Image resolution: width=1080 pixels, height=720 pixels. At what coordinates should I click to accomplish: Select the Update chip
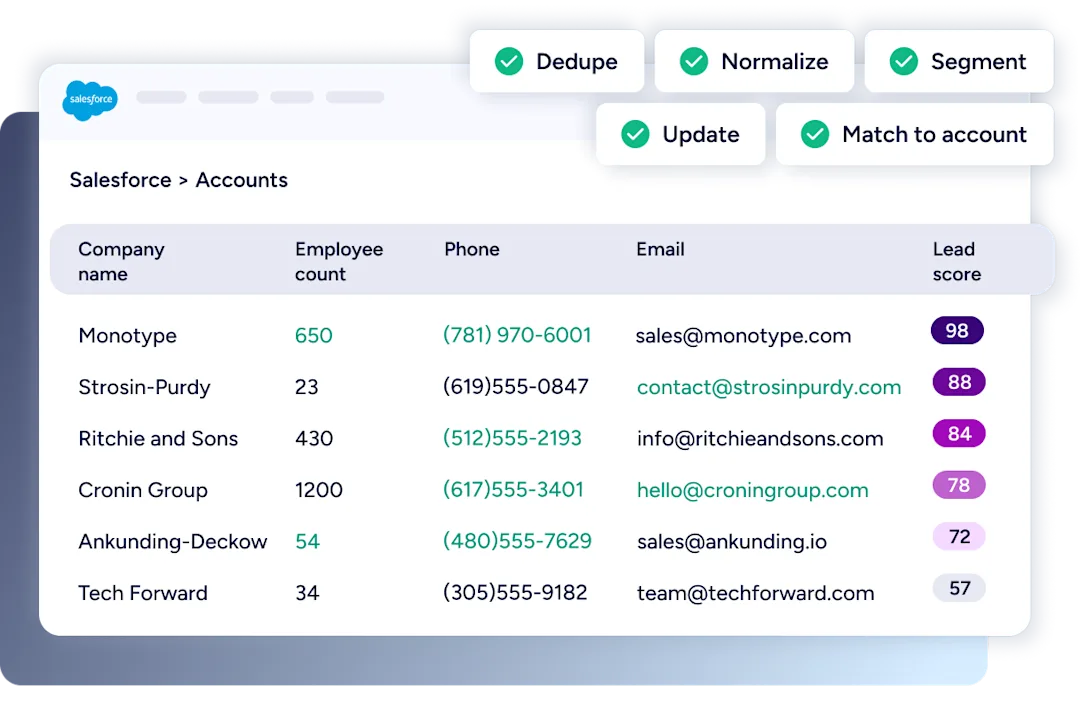(x=681, y=134)
